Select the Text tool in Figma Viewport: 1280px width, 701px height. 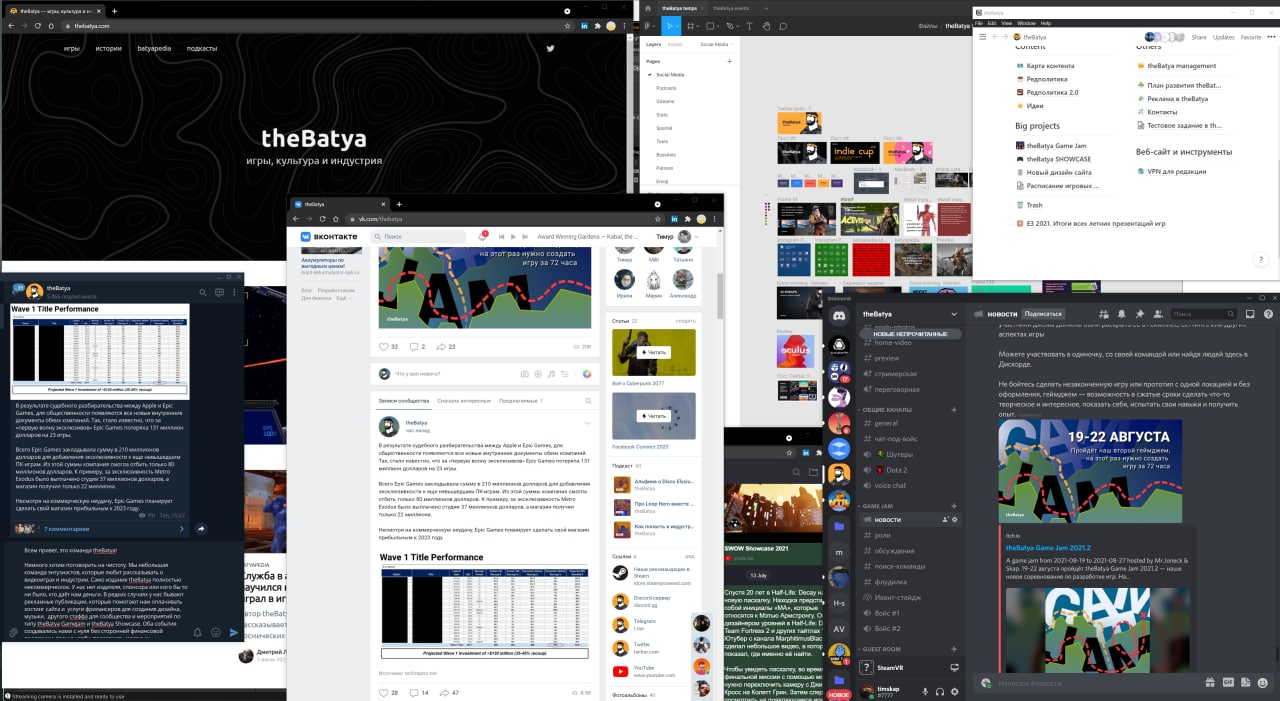(752, 26)
